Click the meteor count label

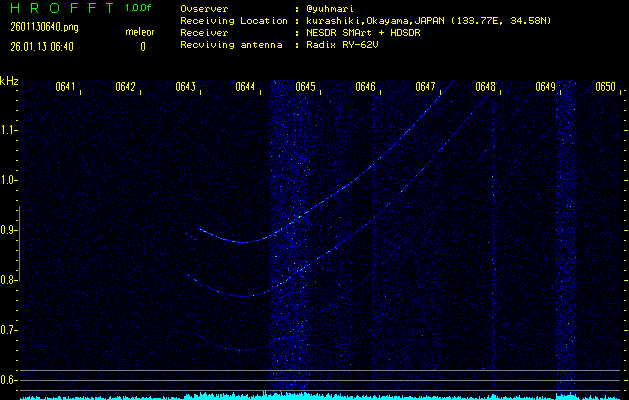tap(140, 33)
